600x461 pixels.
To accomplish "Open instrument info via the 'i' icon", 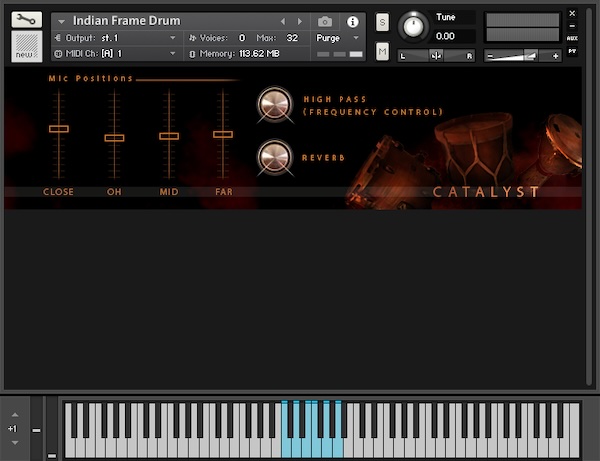I will coord(352,21).
